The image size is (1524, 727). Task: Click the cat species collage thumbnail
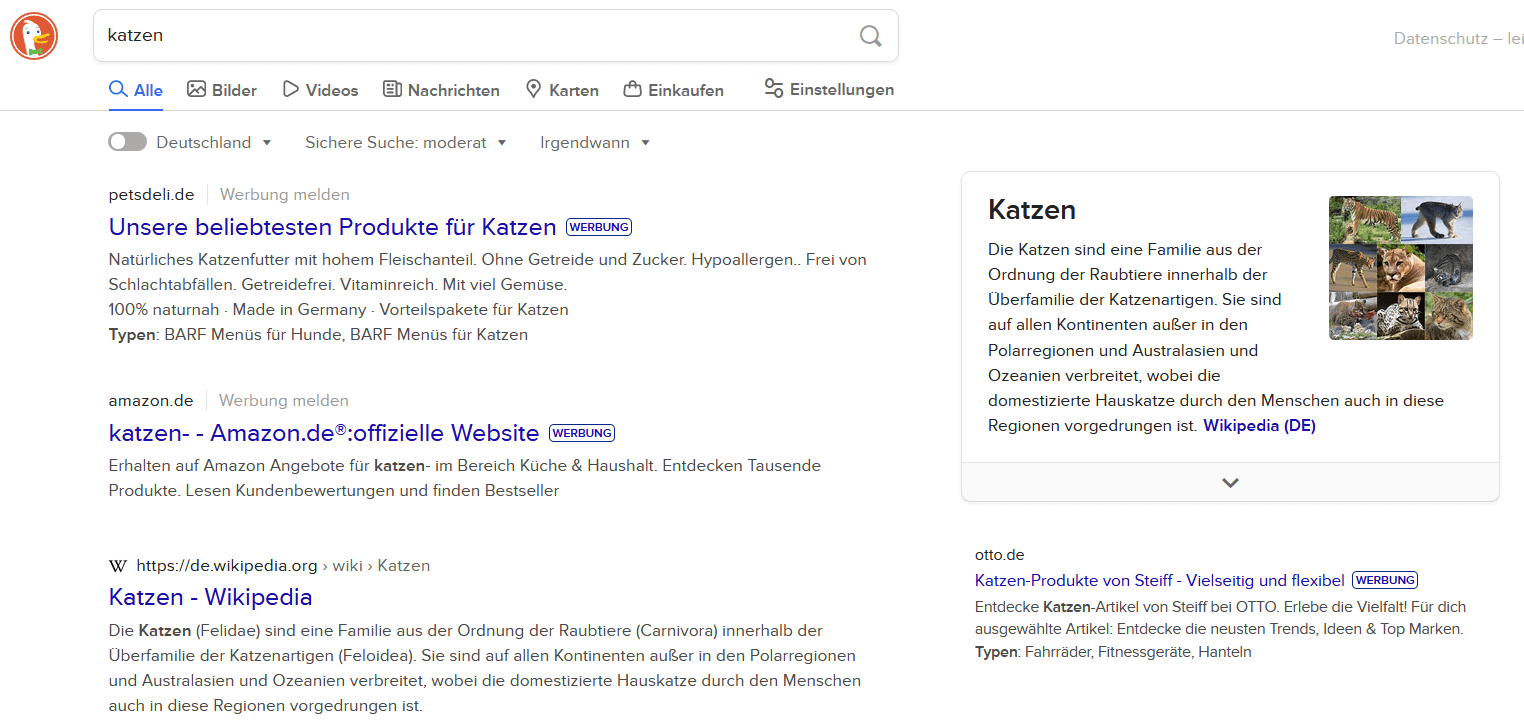1401,268
